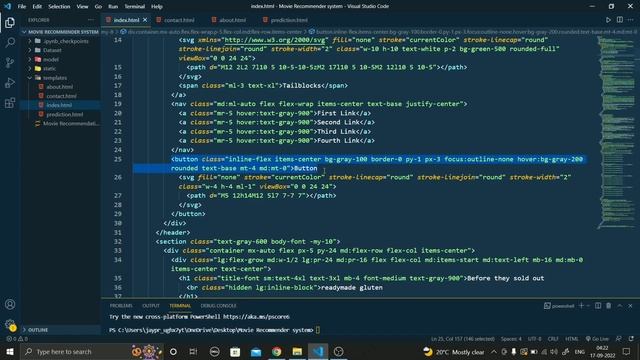Expand the Outline section
Screen dimensions: 640x360
coord(60,329)
